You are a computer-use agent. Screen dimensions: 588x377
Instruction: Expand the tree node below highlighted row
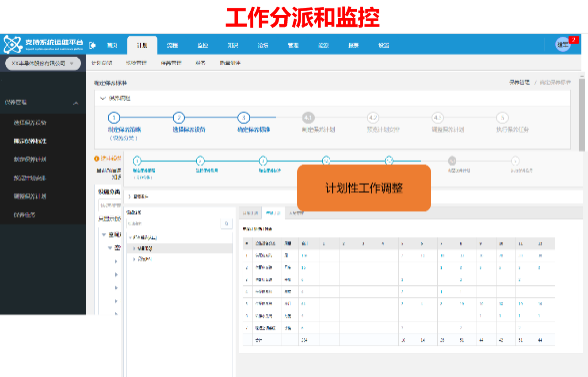(x=134, y=259)
